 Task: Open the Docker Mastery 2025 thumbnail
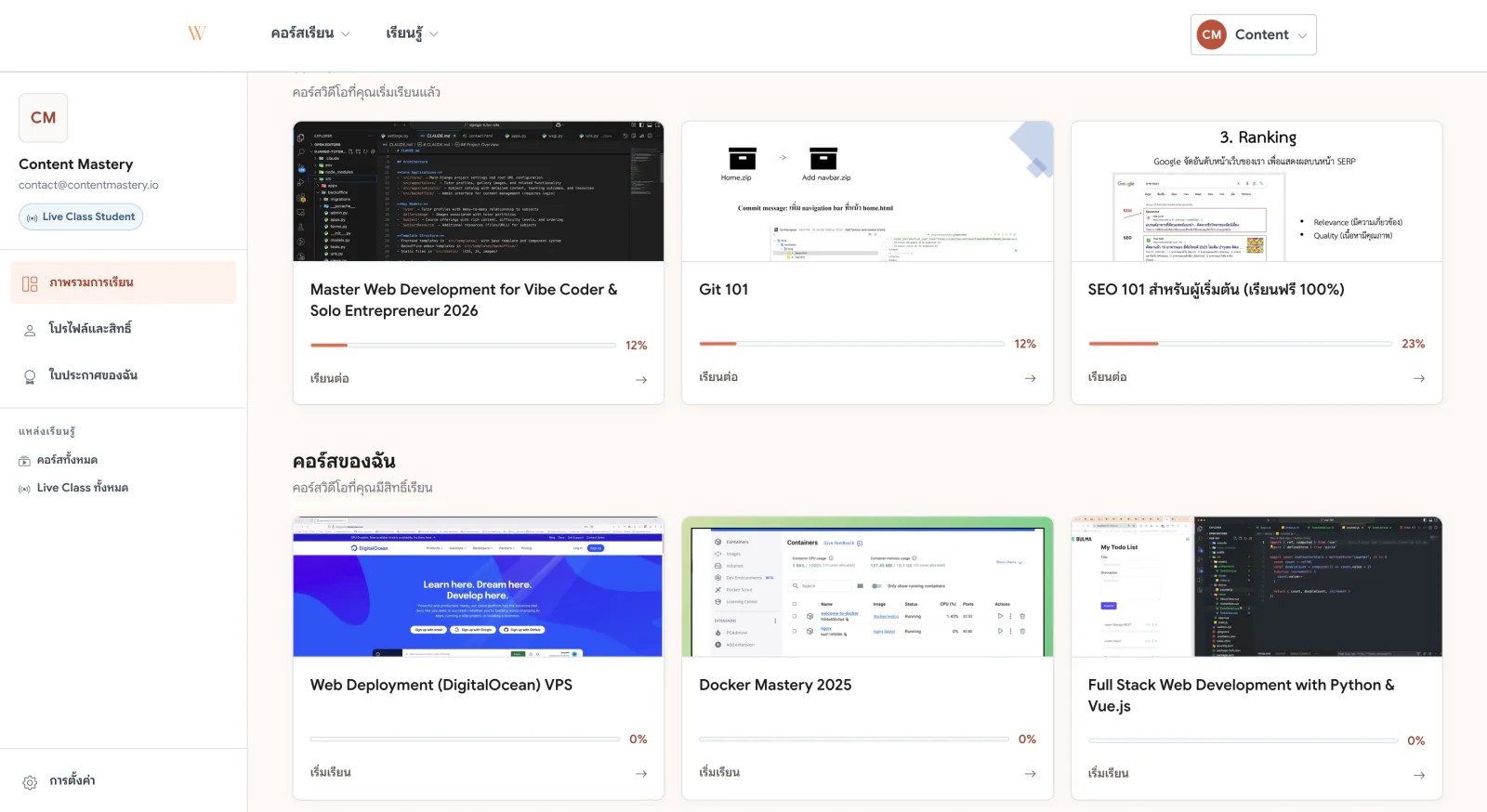(x=867, y=587)
